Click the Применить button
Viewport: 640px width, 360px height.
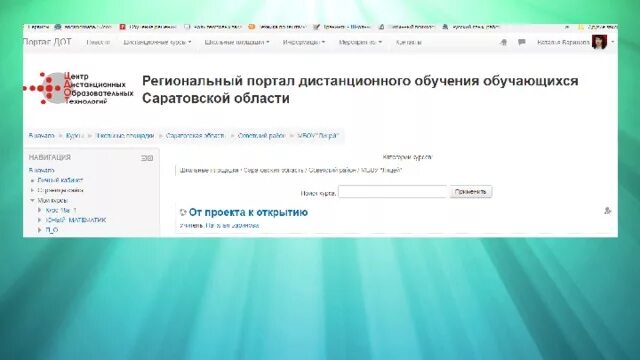coord(471,192)
